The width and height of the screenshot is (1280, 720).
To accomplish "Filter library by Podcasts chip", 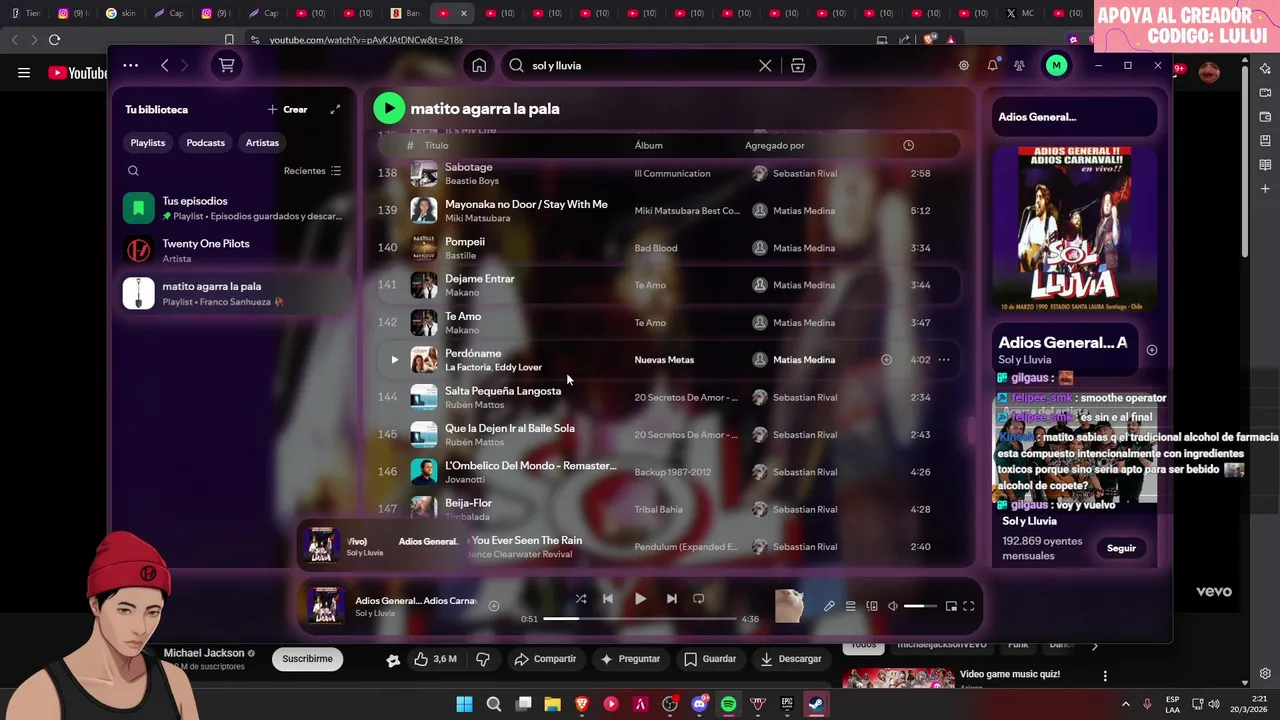I will click(205, 143).
